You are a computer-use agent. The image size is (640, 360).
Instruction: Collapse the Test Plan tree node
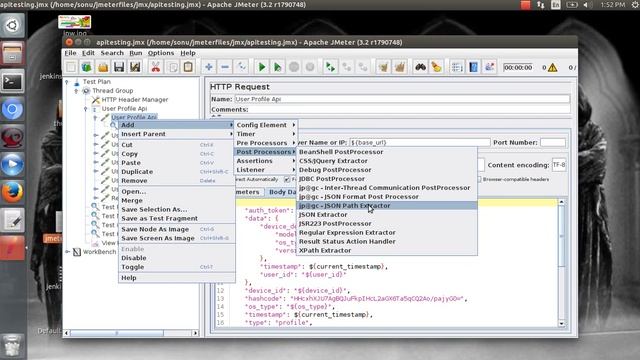(67, 82)
